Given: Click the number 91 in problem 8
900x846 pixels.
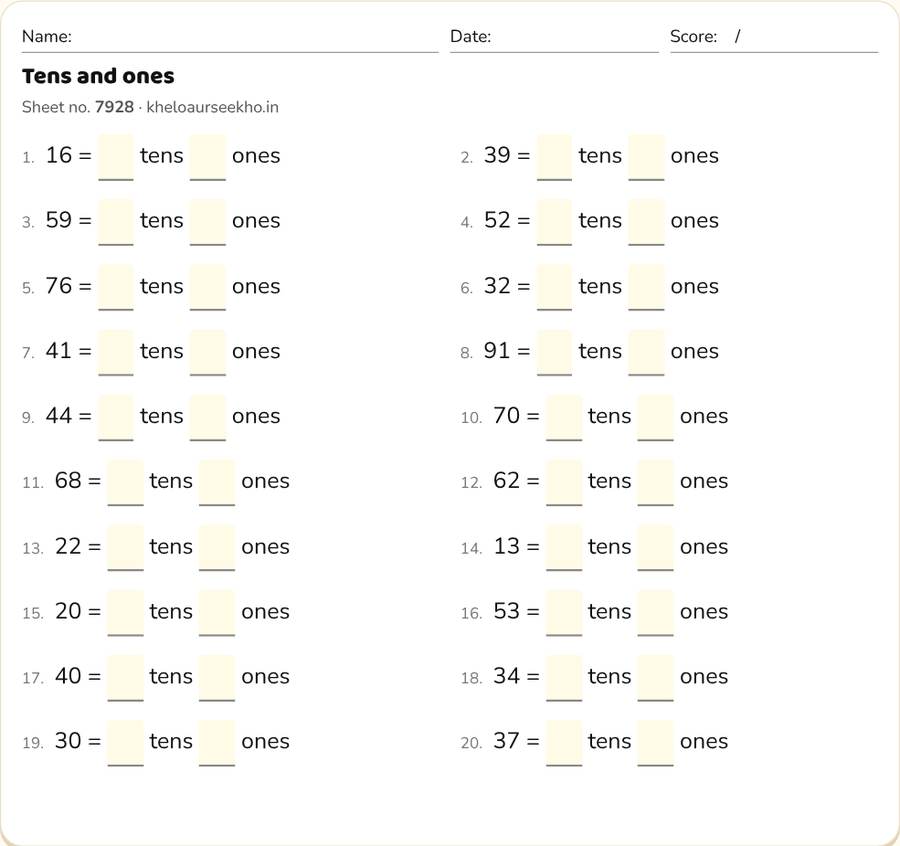Looking at the screenshot, I should click(497, 350).
